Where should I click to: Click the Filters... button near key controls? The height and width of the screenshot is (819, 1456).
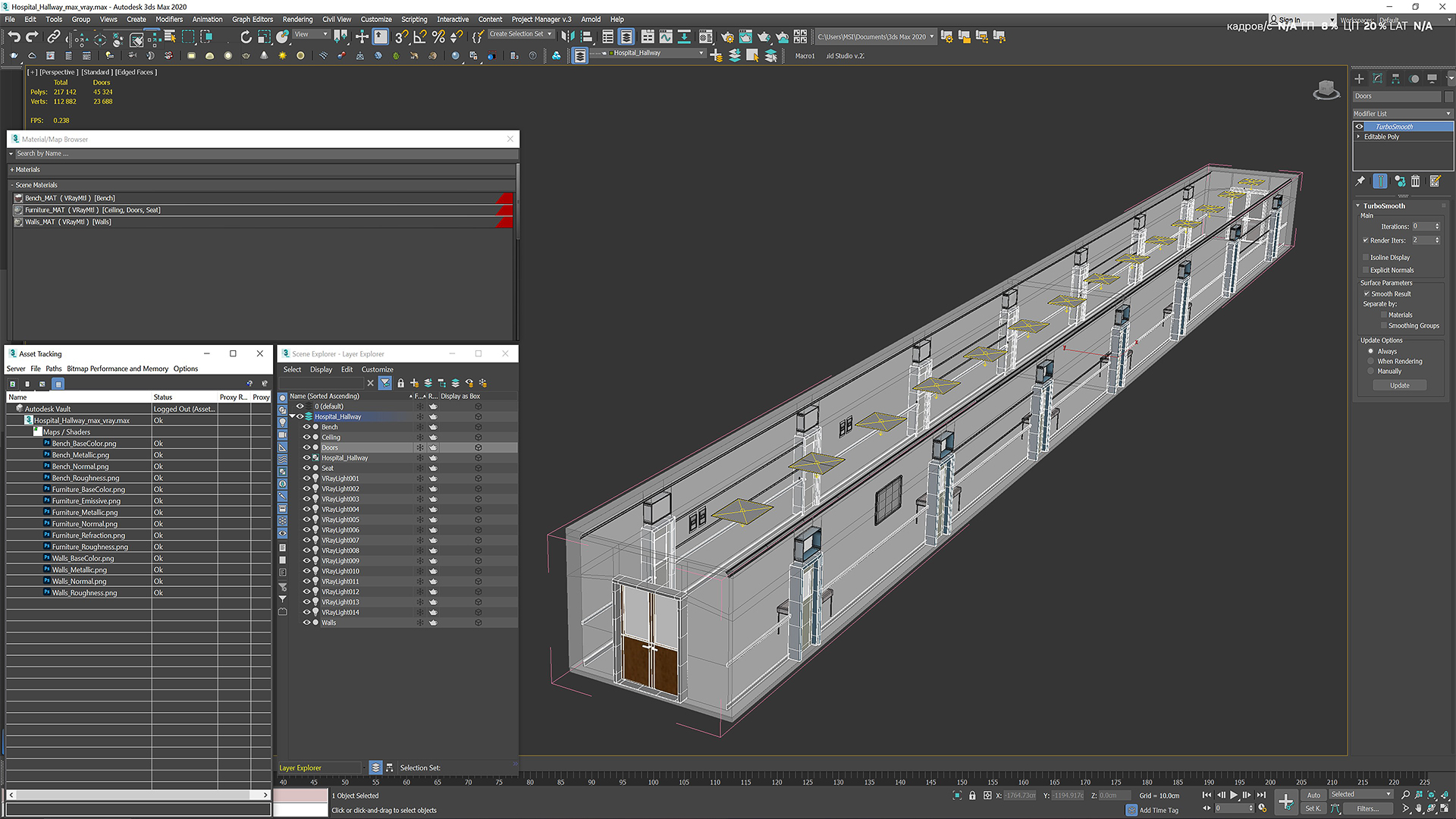tap(1368, 808)
